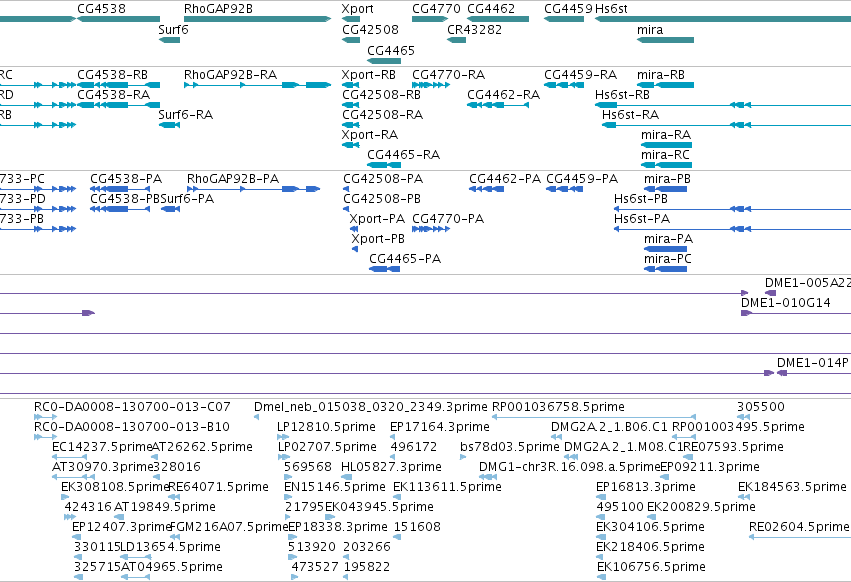
Task: Select transcript CG42508-RB
Action: (382, 94)
